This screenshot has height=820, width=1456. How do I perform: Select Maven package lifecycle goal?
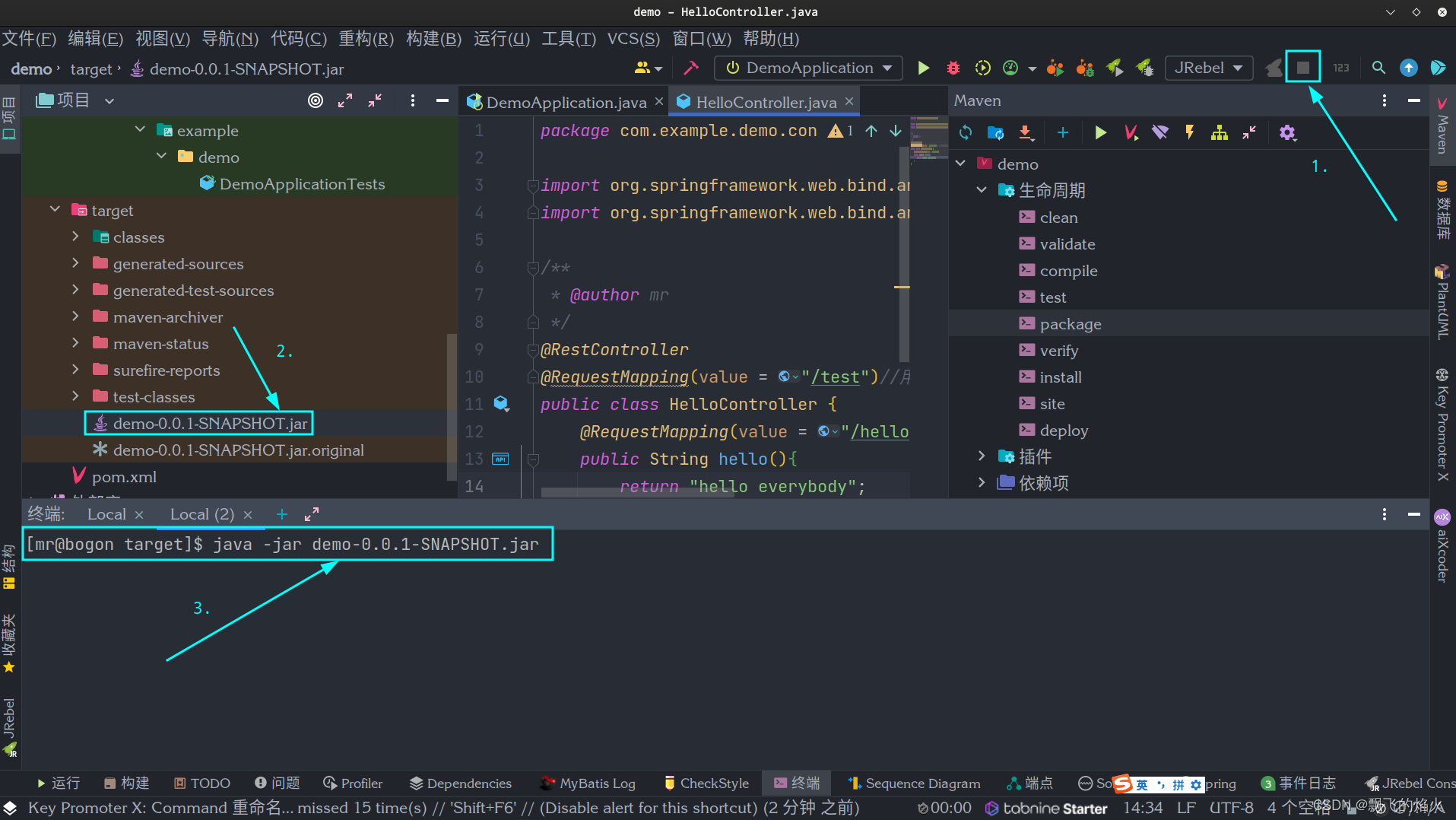[1070, 324]
